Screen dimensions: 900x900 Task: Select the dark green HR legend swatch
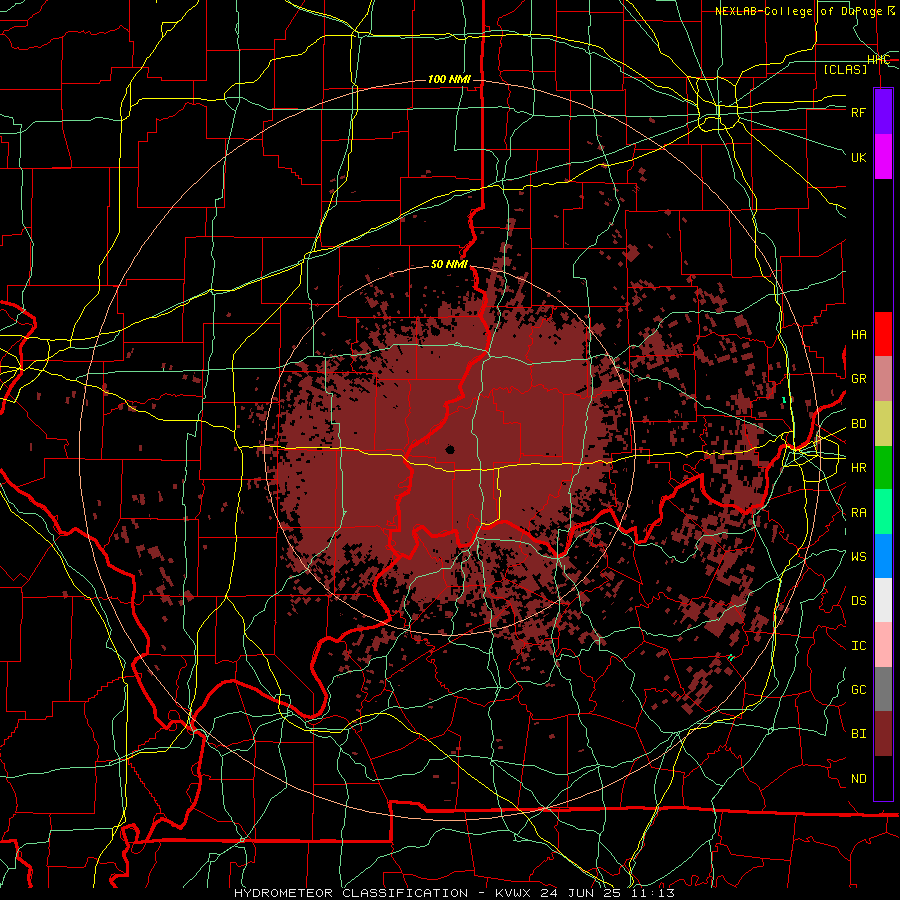(883, 468)
